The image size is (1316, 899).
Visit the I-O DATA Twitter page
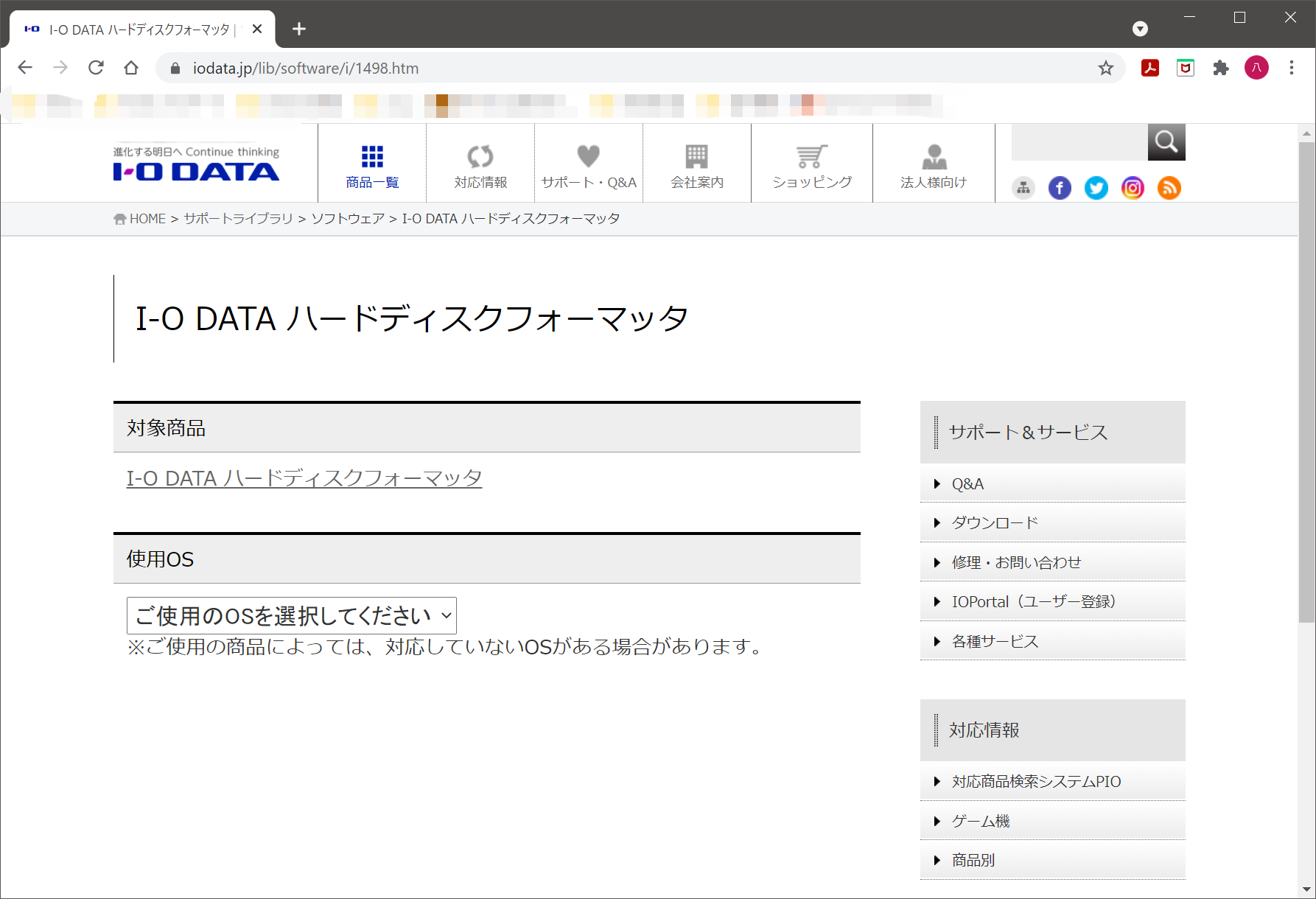click(1096, 188)
